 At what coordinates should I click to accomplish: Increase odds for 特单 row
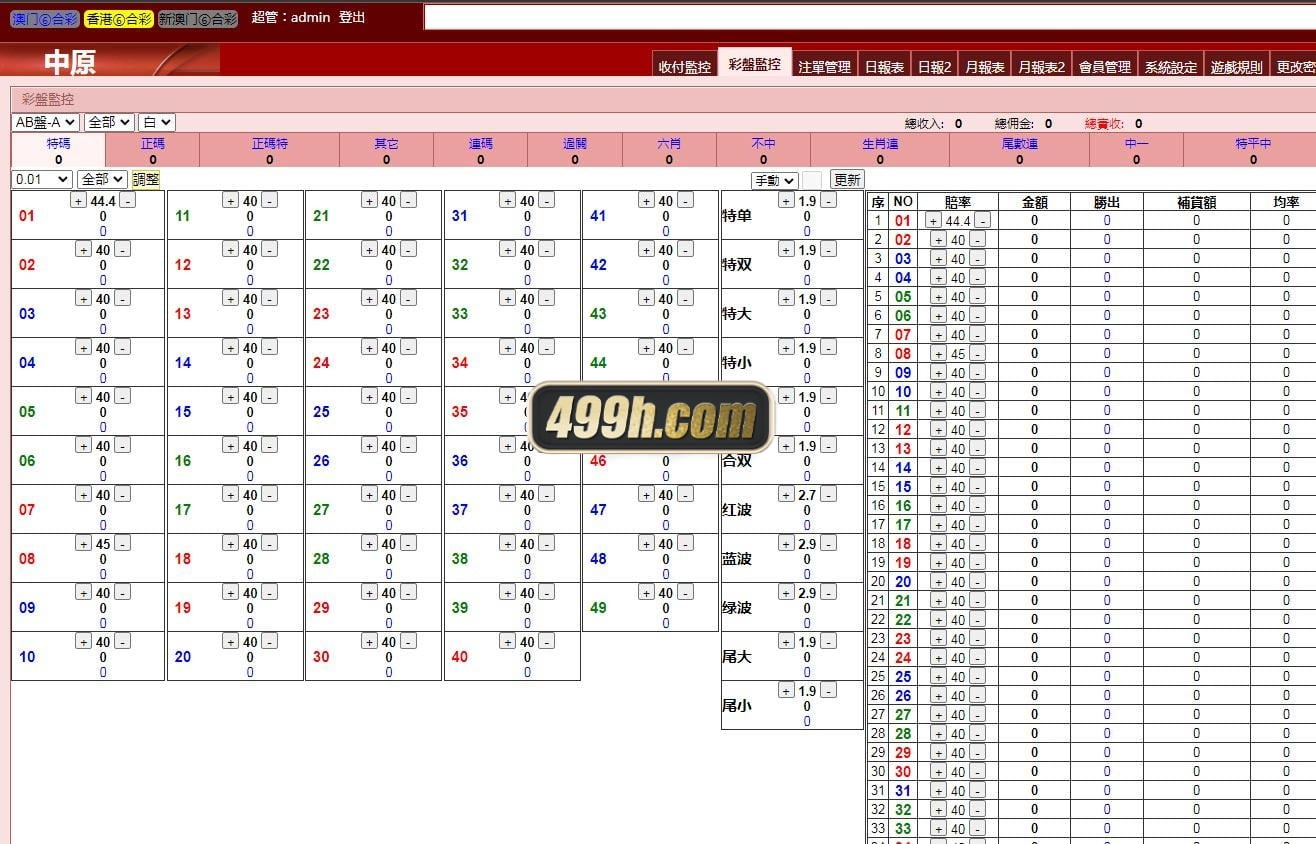click(x=787, y=200)
